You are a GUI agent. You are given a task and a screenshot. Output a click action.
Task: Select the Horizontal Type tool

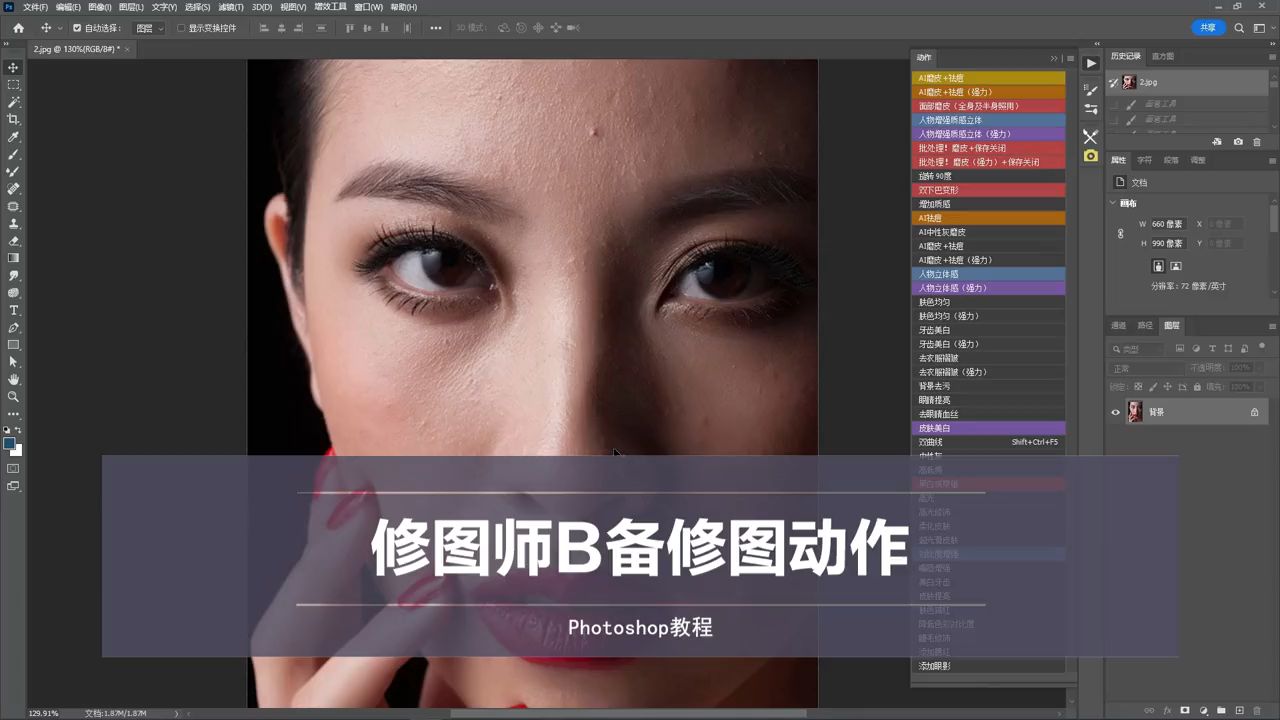pyautogui.click(x=13, y=310)
